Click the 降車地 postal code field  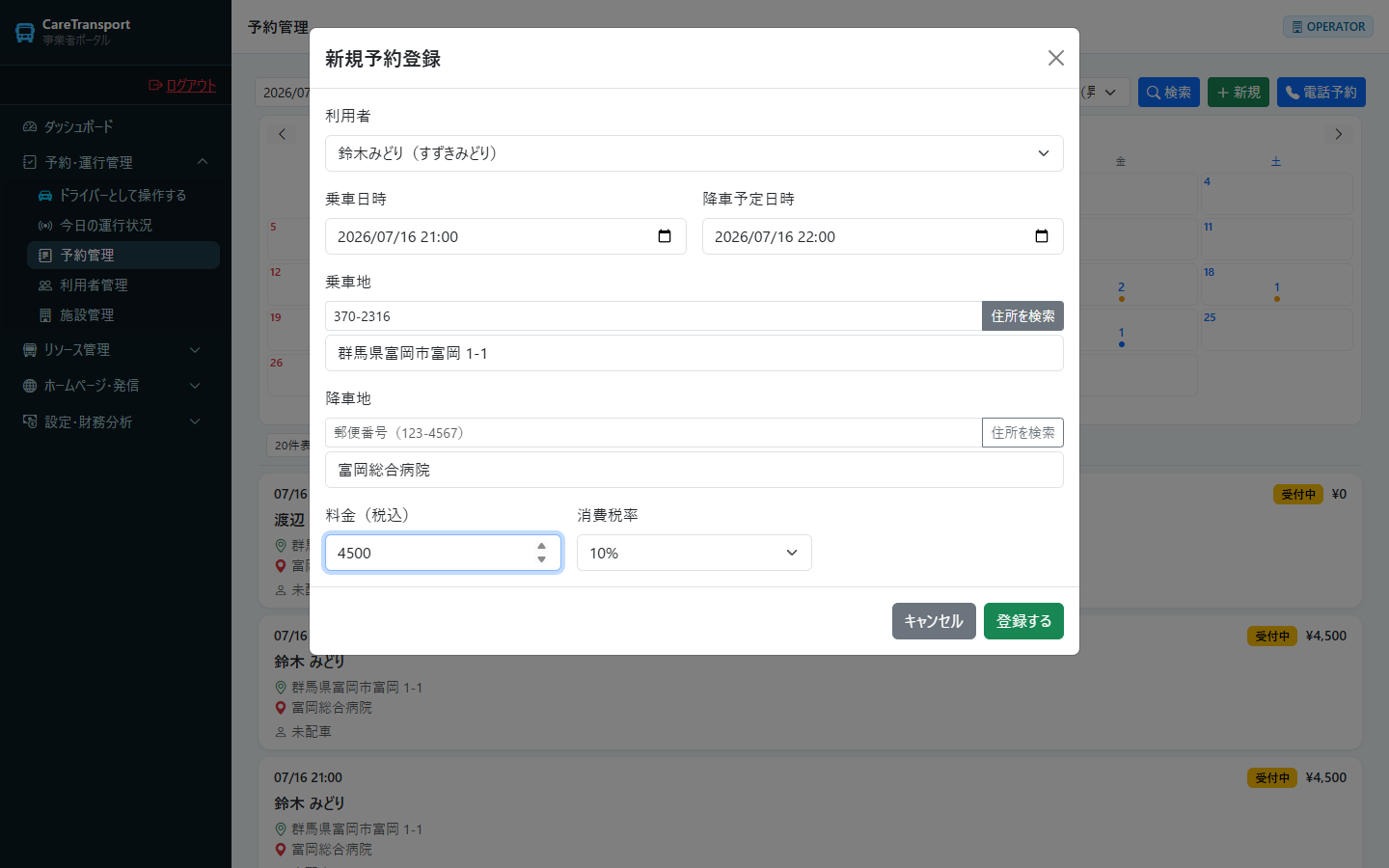click(653, 433)
